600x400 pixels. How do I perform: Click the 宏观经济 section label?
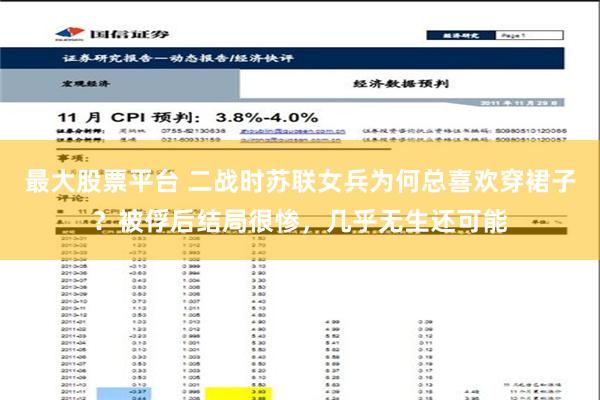pyautogui.click(x=86, y=83)
